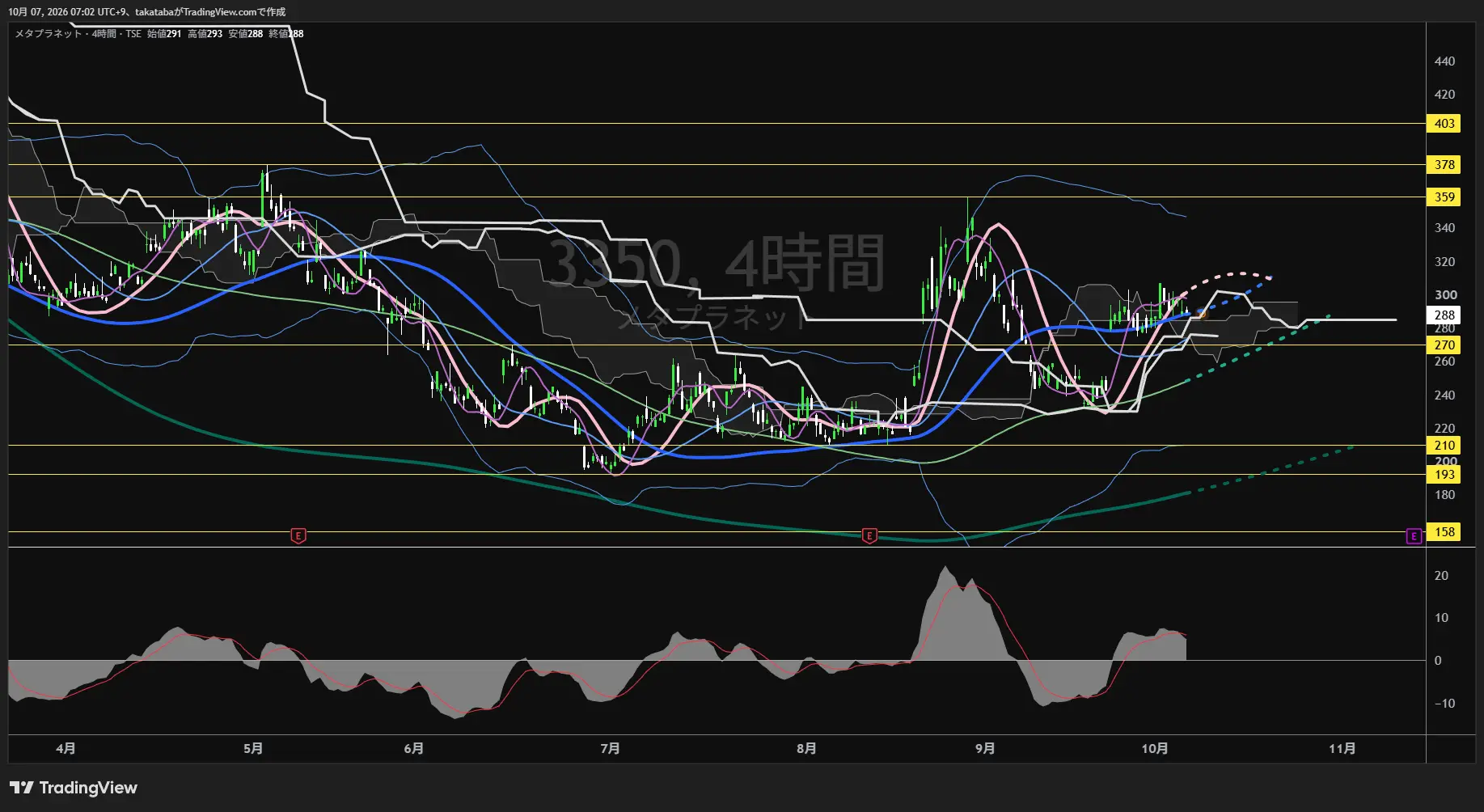Click the positive 10 oscillator axis value

tap(1441, 618)
